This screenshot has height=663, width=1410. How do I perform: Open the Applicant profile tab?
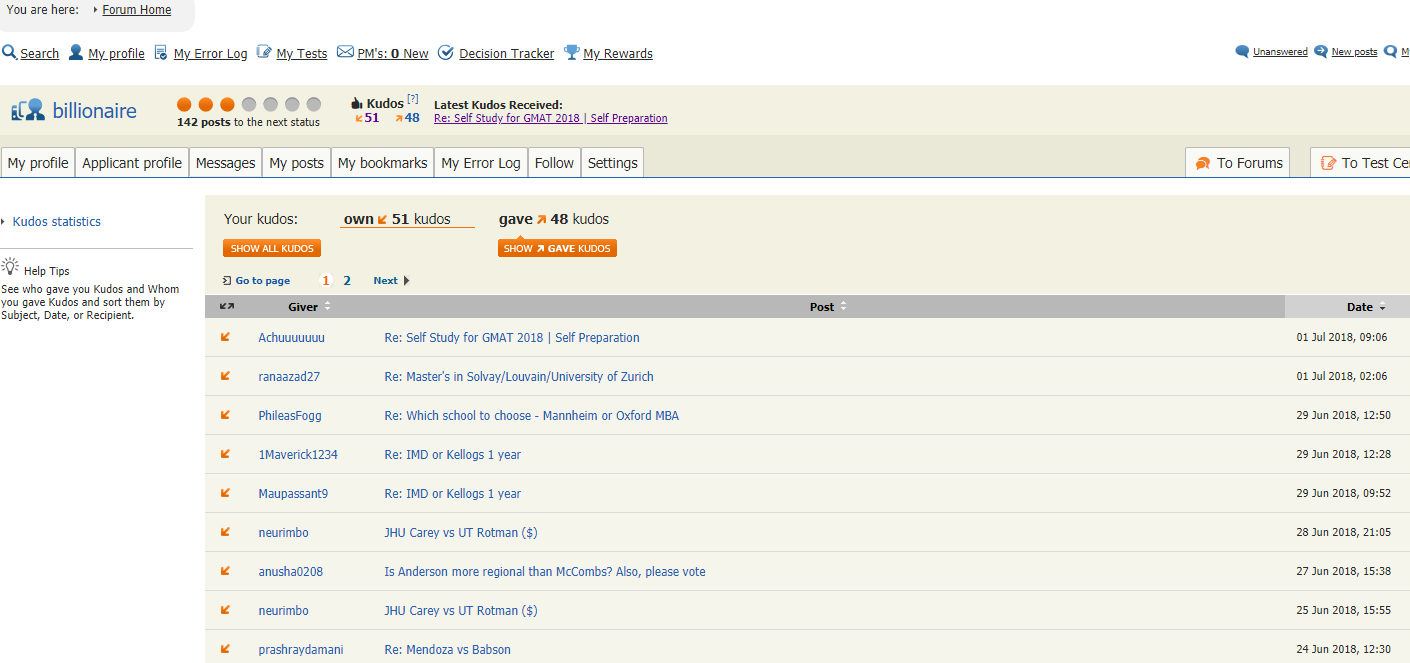point(132,163)
